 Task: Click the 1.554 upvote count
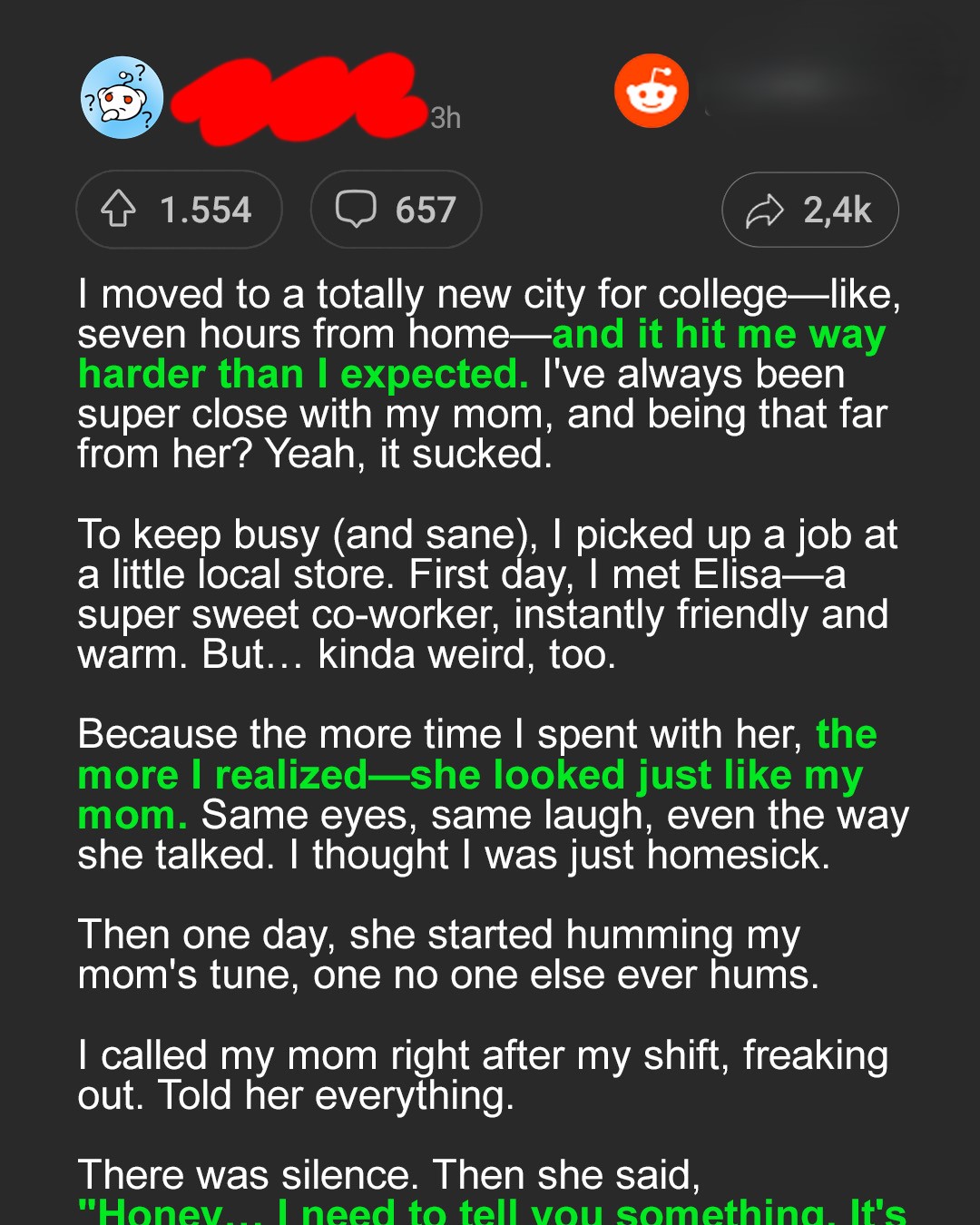point(205,211)
